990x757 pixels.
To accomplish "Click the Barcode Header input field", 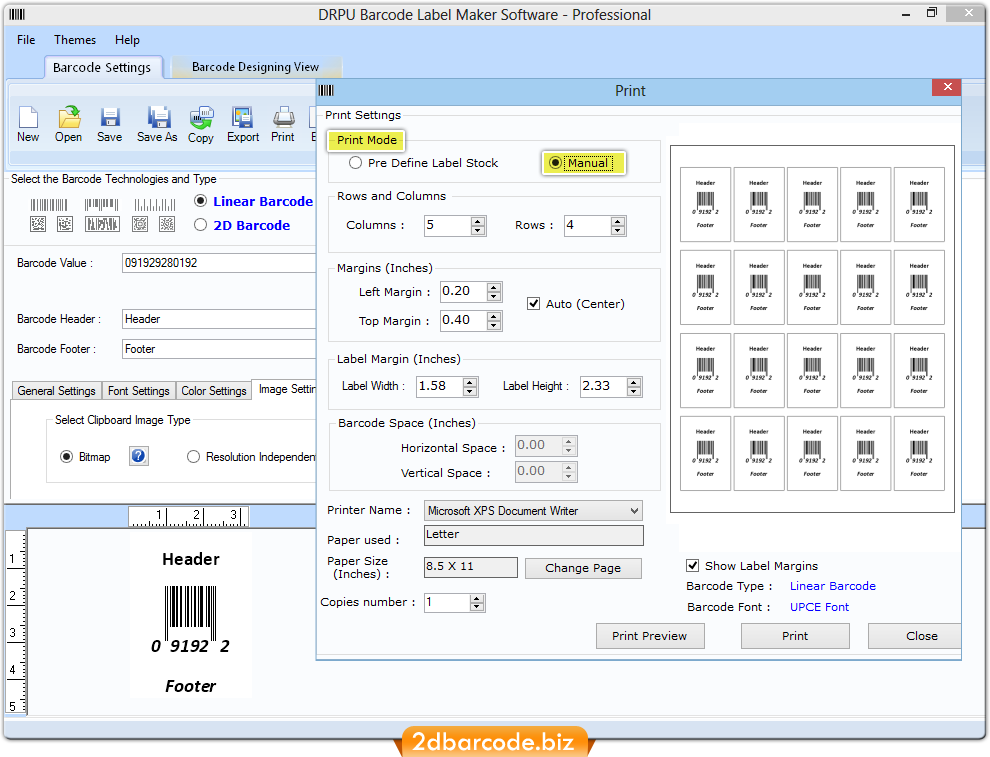I will point(219,319).
